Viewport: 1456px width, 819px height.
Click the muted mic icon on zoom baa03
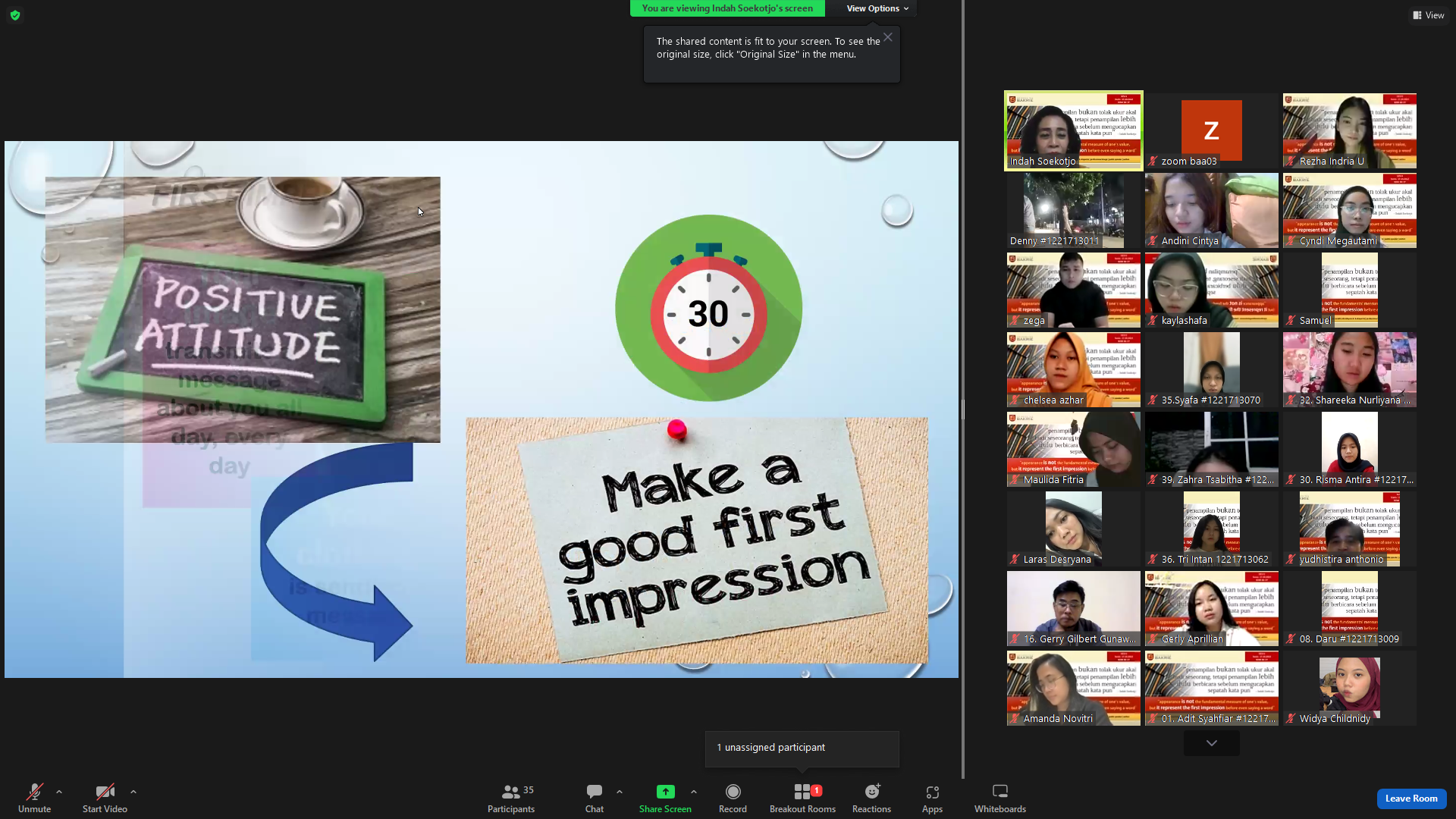click(1153, 161)
